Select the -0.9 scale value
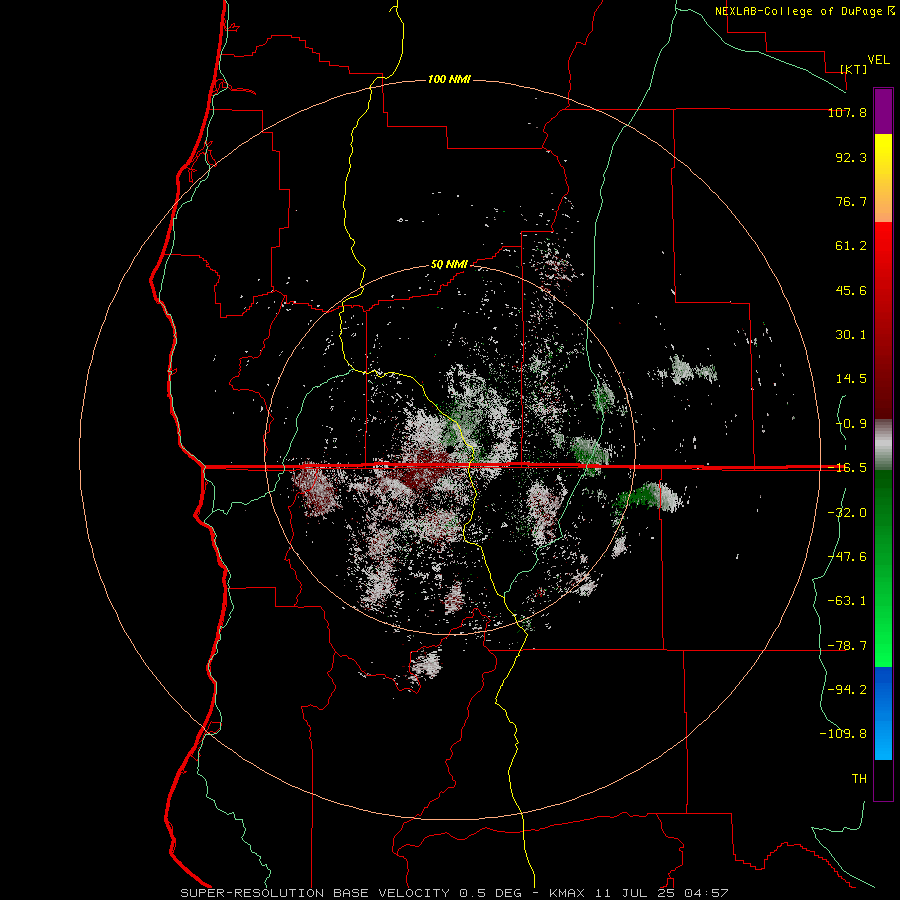 pyautogui.click(x=851, y=424)
